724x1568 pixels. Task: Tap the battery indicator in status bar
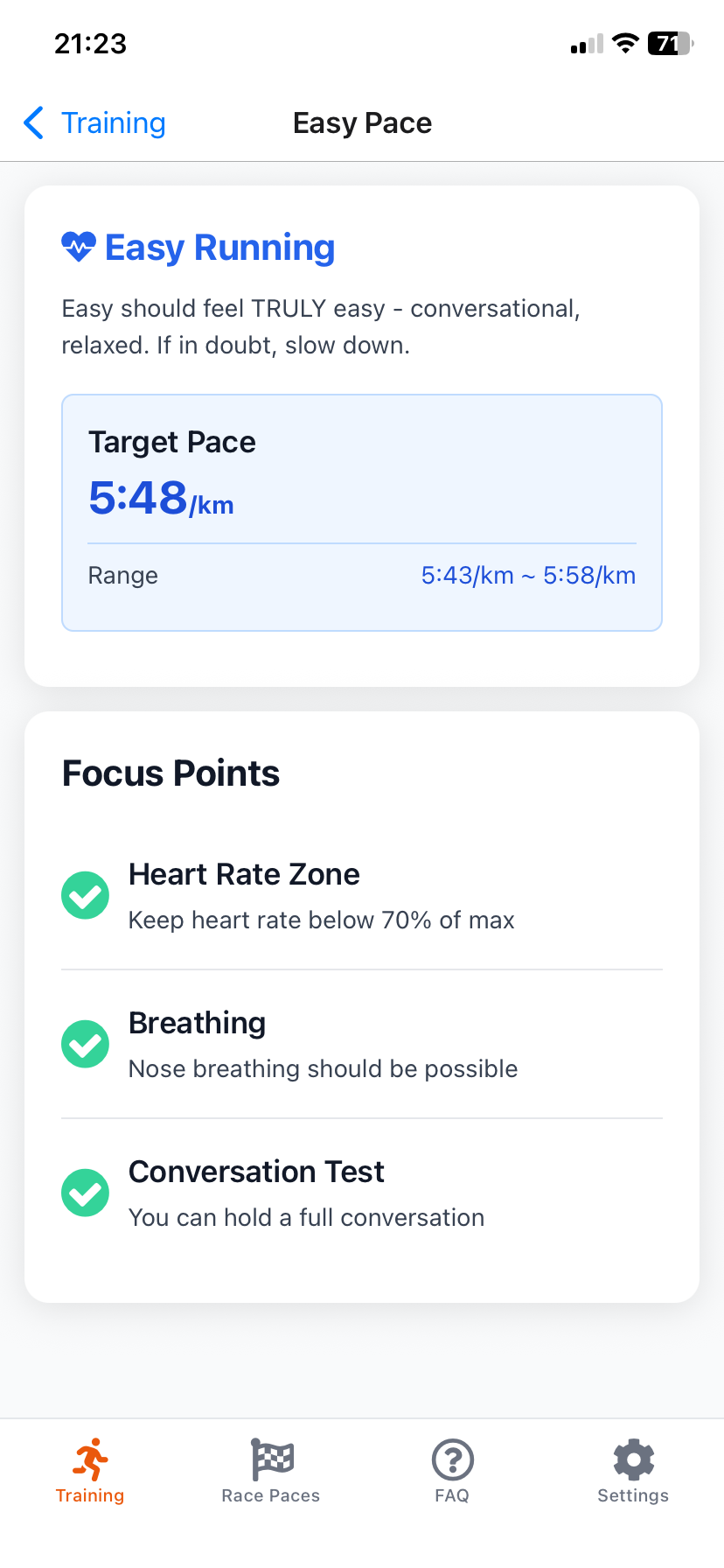pos(670,44)
